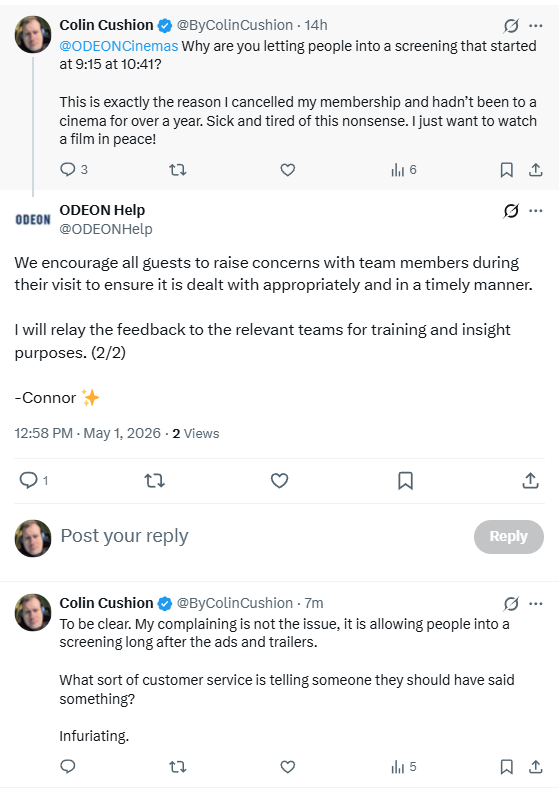Bookmark the 14h Colin Cushion tweet
This screenshot has width=559, height=791.
click(507, 170)
